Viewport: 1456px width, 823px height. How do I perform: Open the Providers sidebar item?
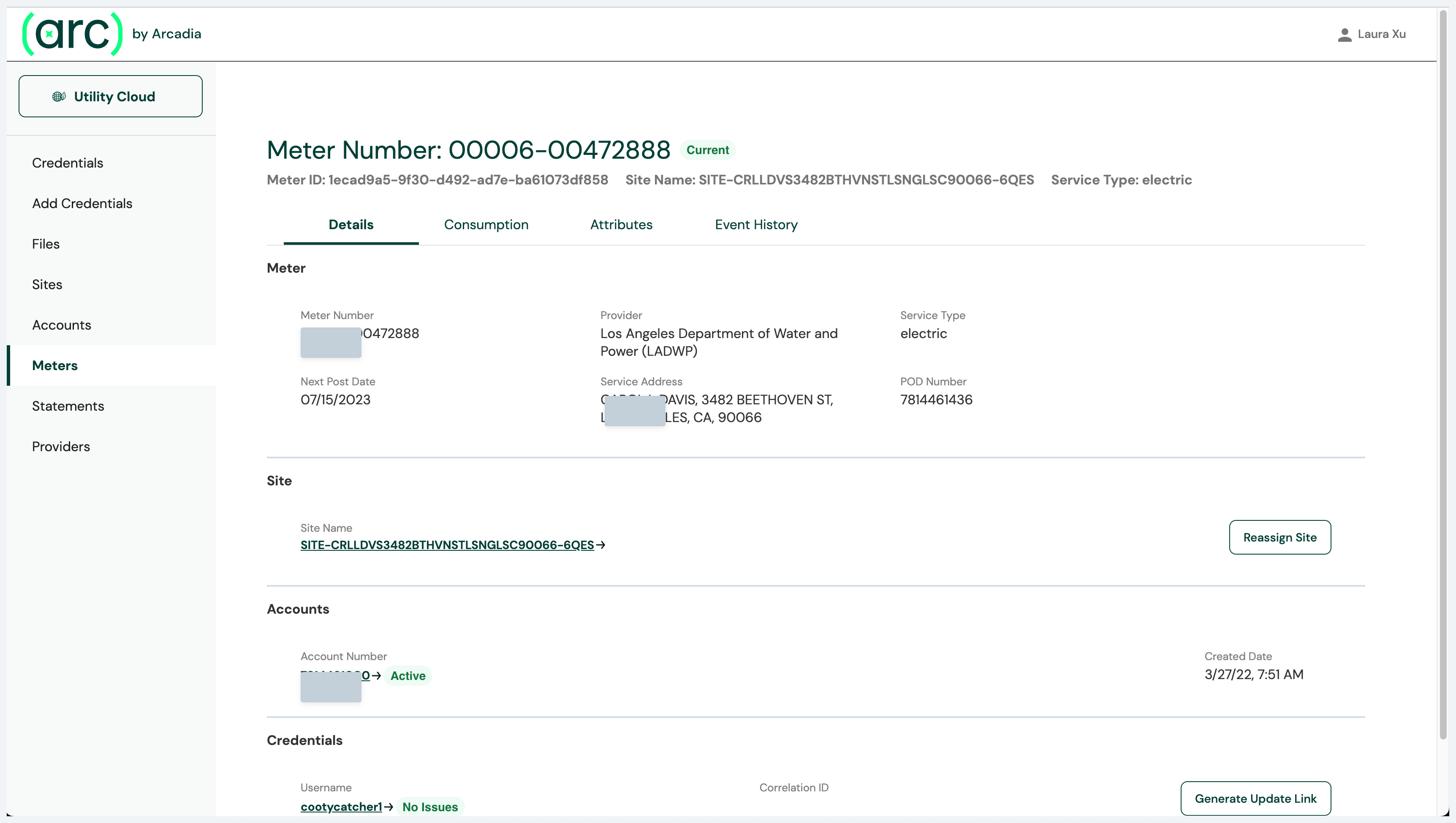click(60, 447)
